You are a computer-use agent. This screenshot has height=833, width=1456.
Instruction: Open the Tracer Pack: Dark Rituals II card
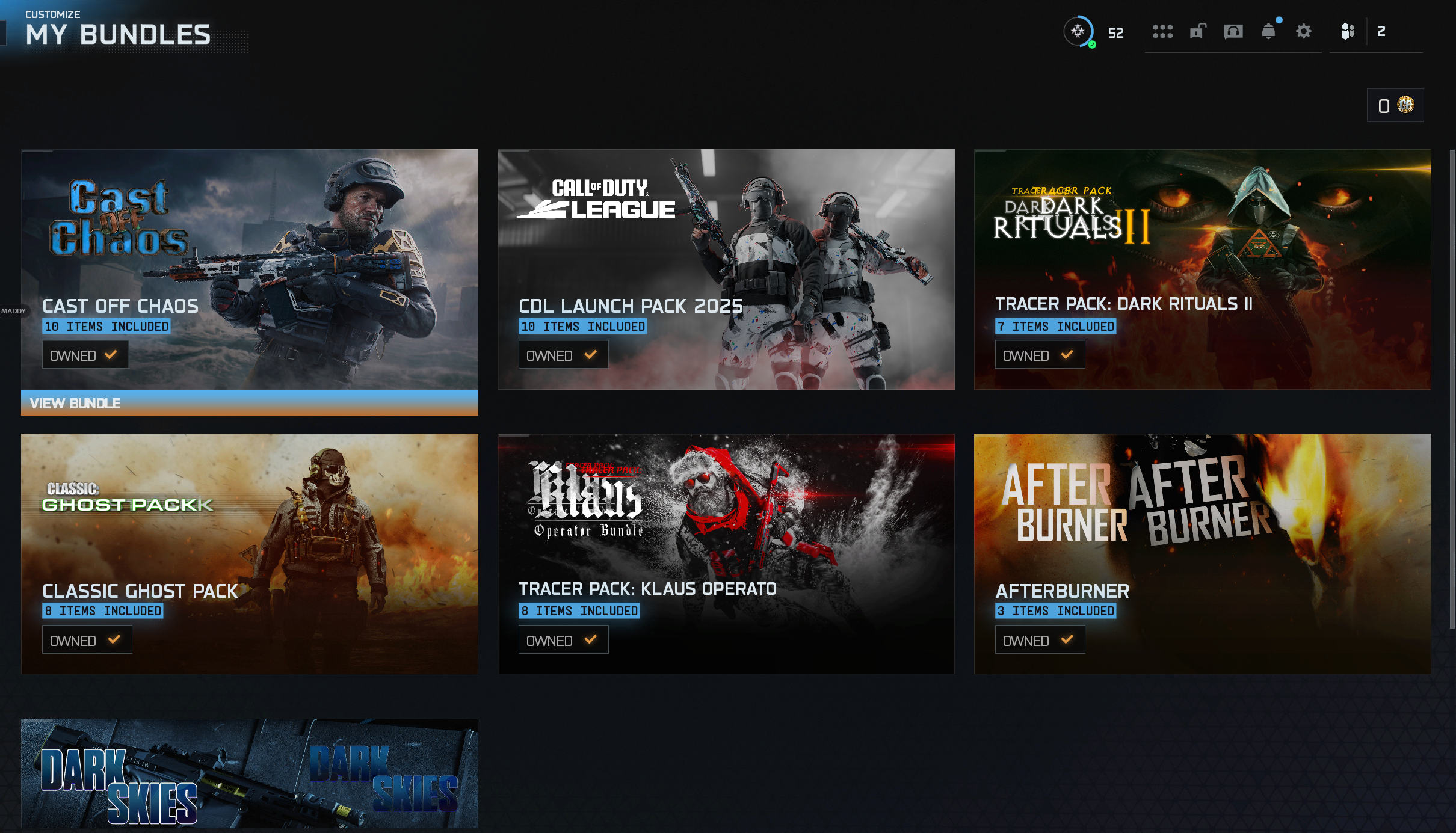point(1203,269)
